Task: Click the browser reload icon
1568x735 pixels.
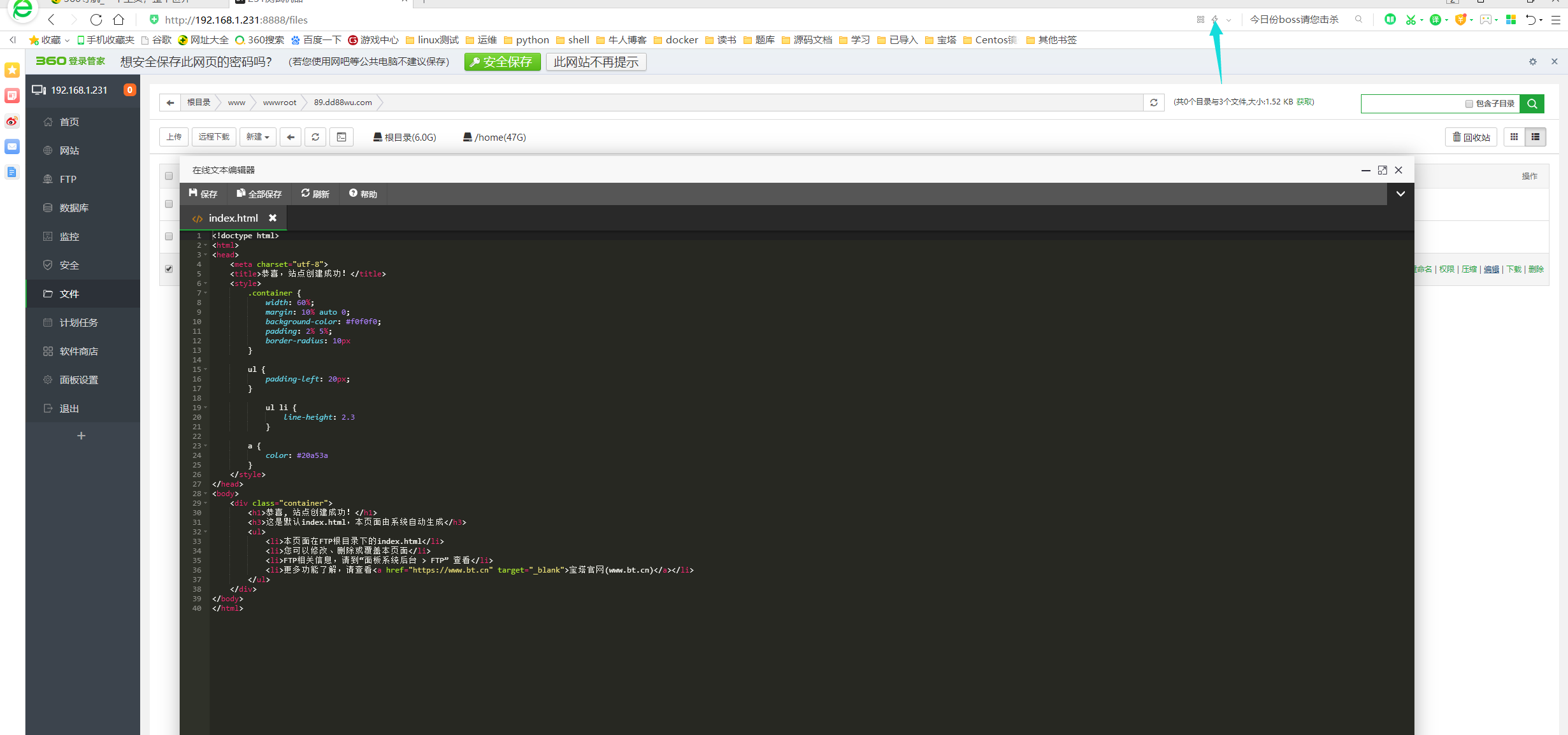Action: coord(96,20)
